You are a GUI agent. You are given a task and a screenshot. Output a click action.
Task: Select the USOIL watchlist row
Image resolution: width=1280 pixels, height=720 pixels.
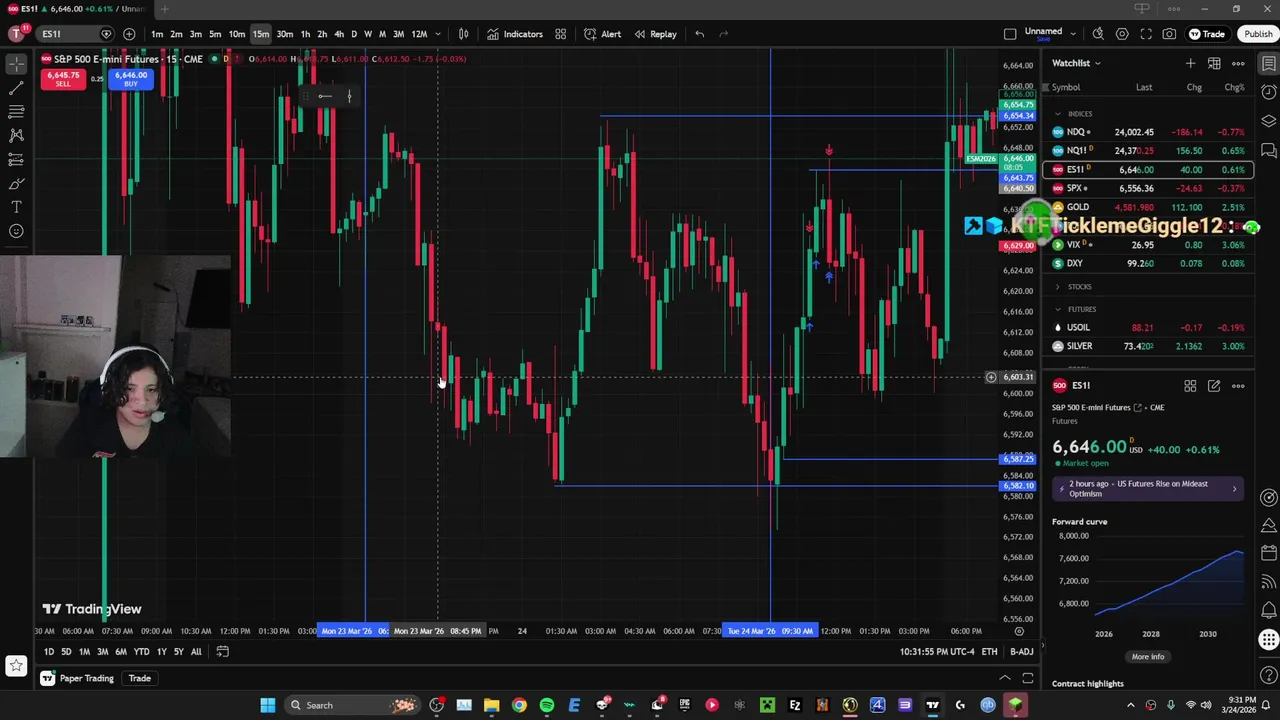tap(1147, 328)
